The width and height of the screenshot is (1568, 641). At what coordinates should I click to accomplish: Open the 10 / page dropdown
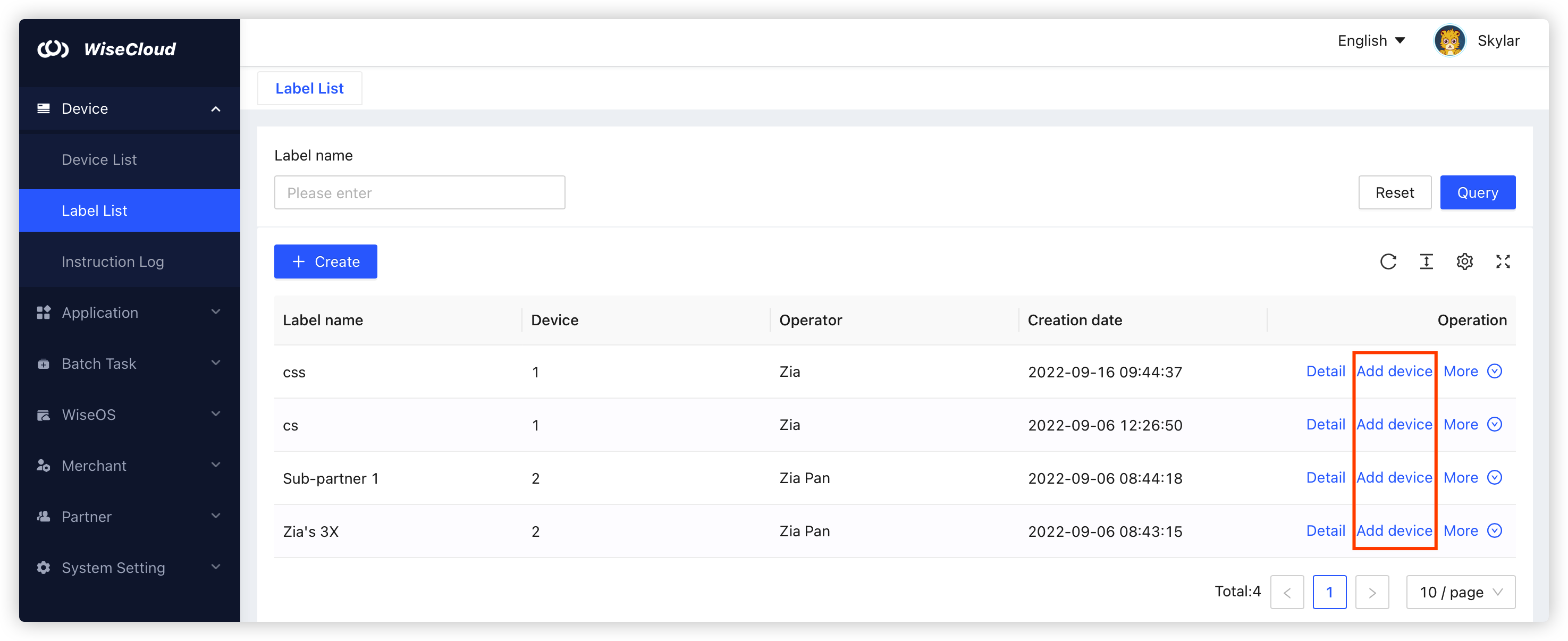click(1460, 592)
